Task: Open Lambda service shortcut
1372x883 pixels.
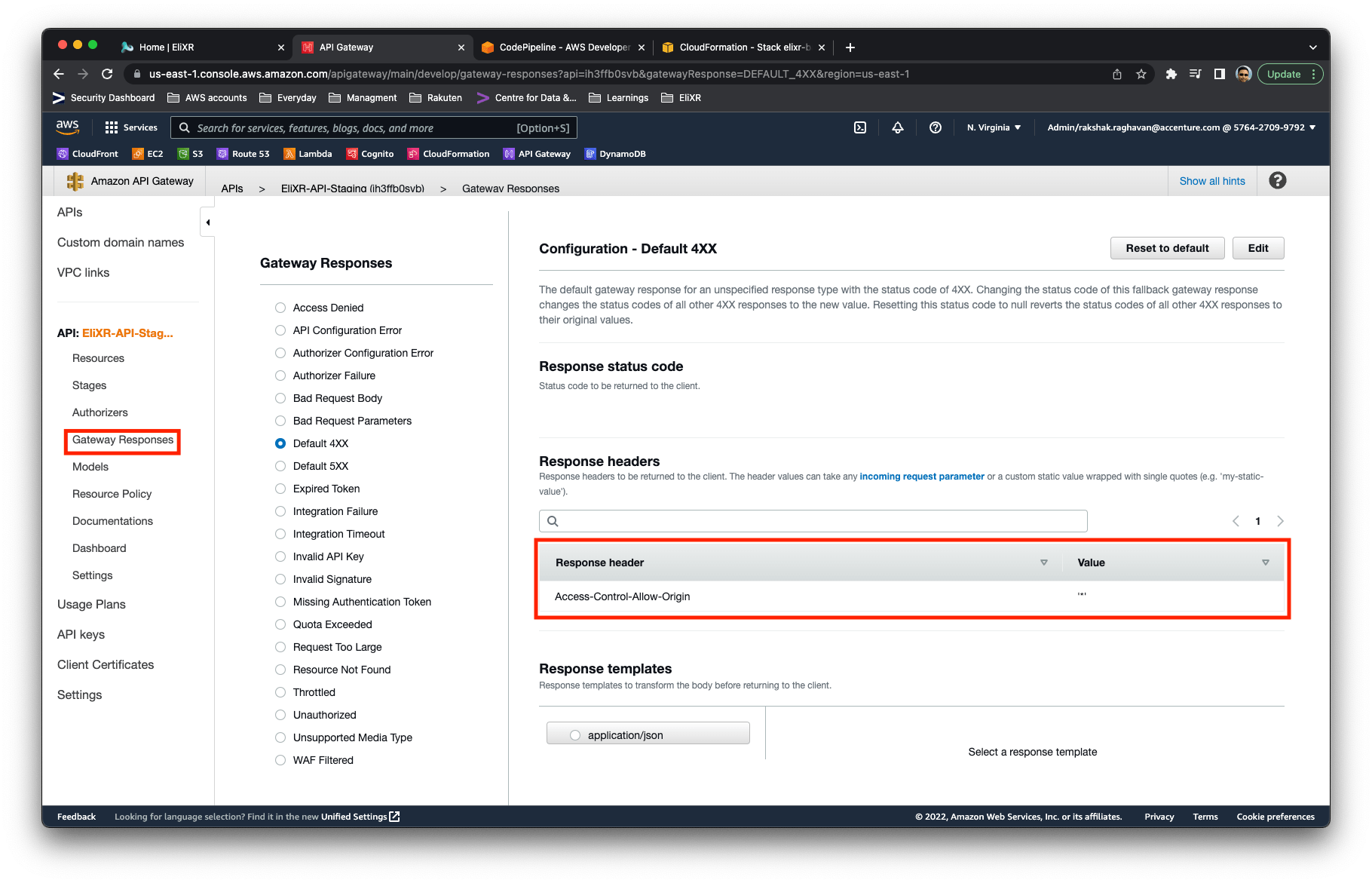Action: (308, 154)
